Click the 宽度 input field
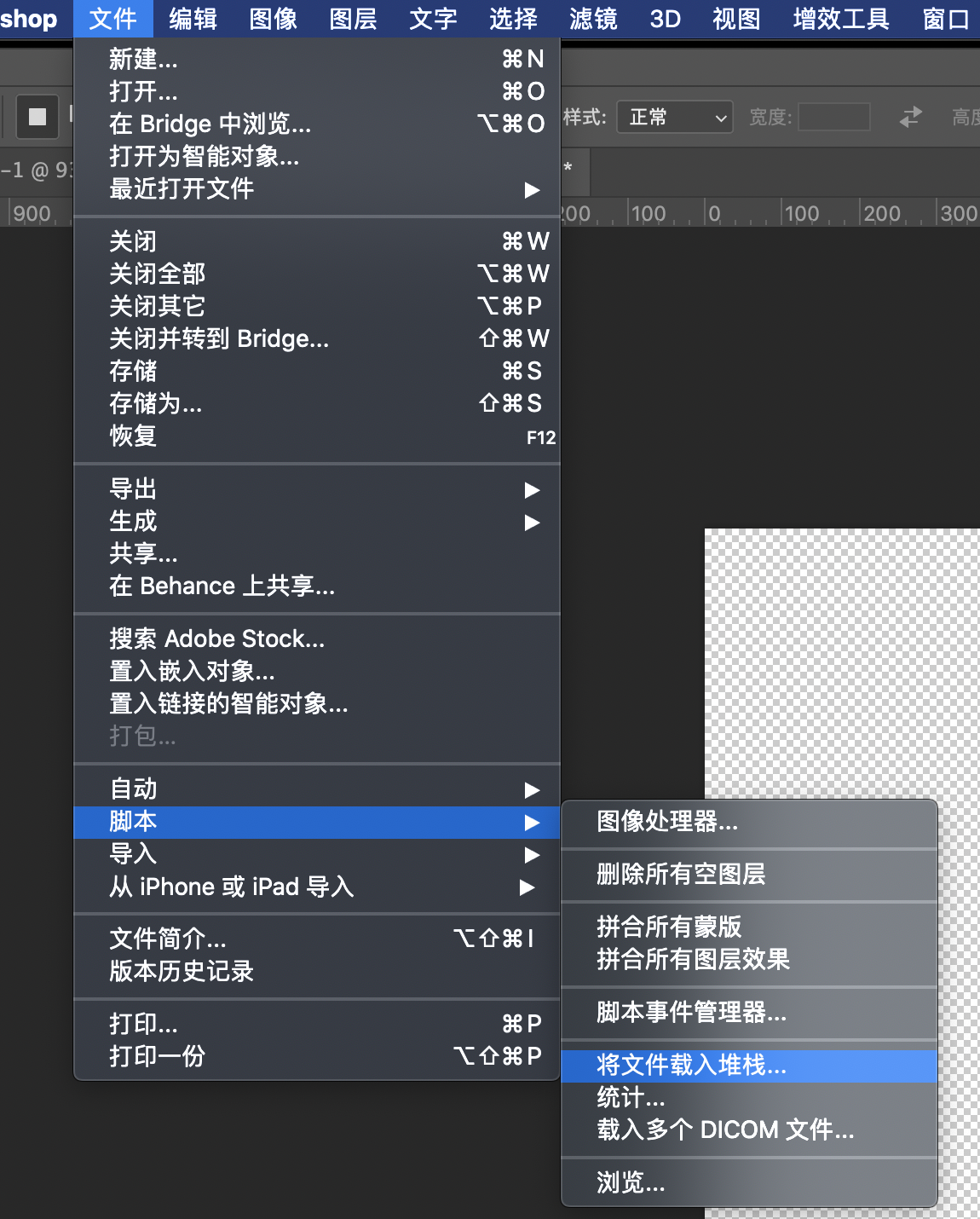Image resolution: width=980 pixels, height=1219 pixels. (x=833, y=117)
